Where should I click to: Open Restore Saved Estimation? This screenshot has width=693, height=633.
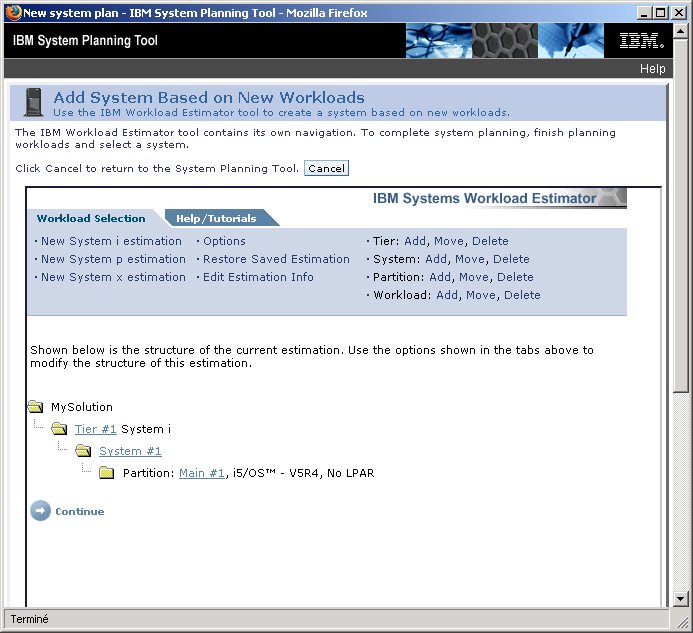(x=276, y=259)
